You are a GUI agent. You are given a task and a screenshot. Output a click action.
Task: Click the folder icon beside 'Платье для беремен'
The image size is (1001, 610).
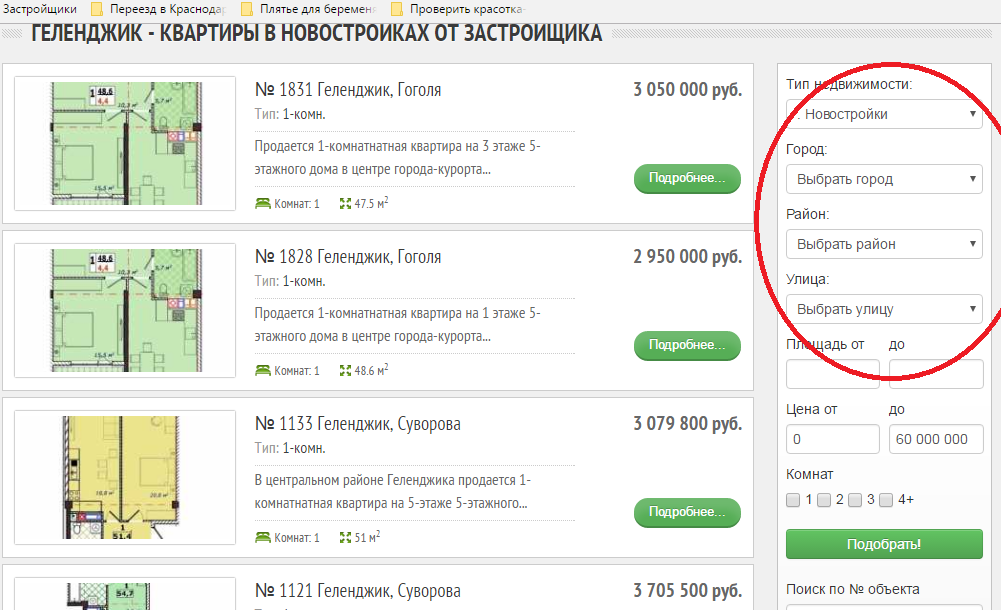pos(247,9)
